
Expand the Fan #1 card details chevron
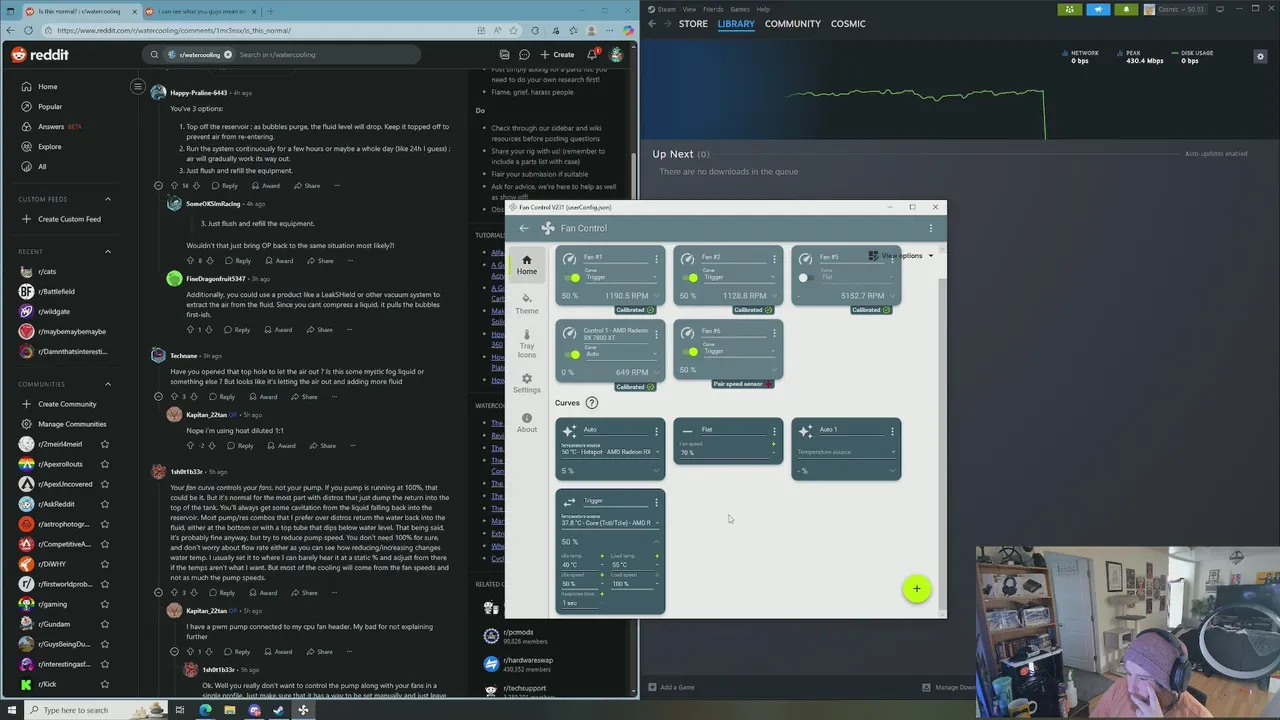click(x=656, y=296)
